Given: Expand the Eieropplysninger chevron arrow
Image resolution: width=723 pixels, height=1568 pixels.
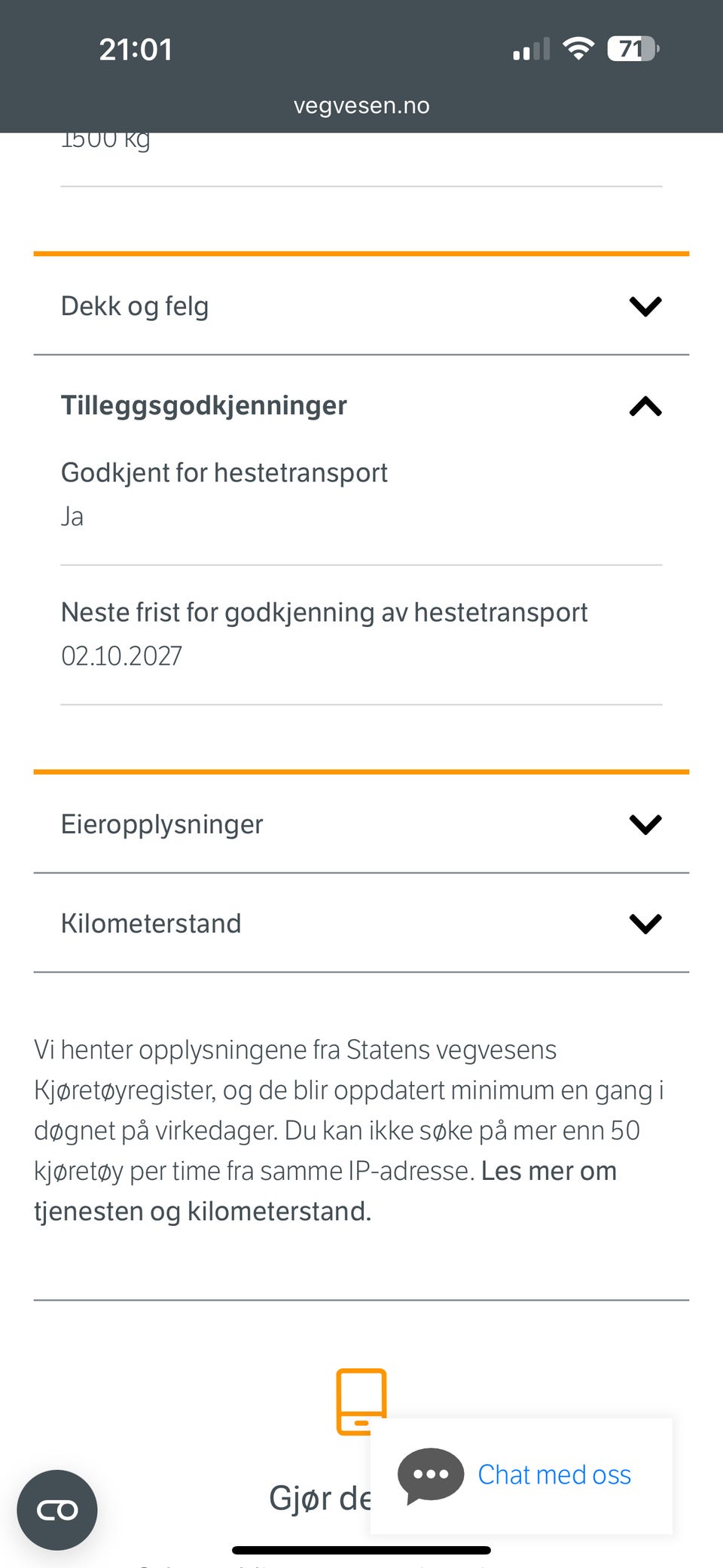Looking at the screenshot, I should (x=645, y=824).
